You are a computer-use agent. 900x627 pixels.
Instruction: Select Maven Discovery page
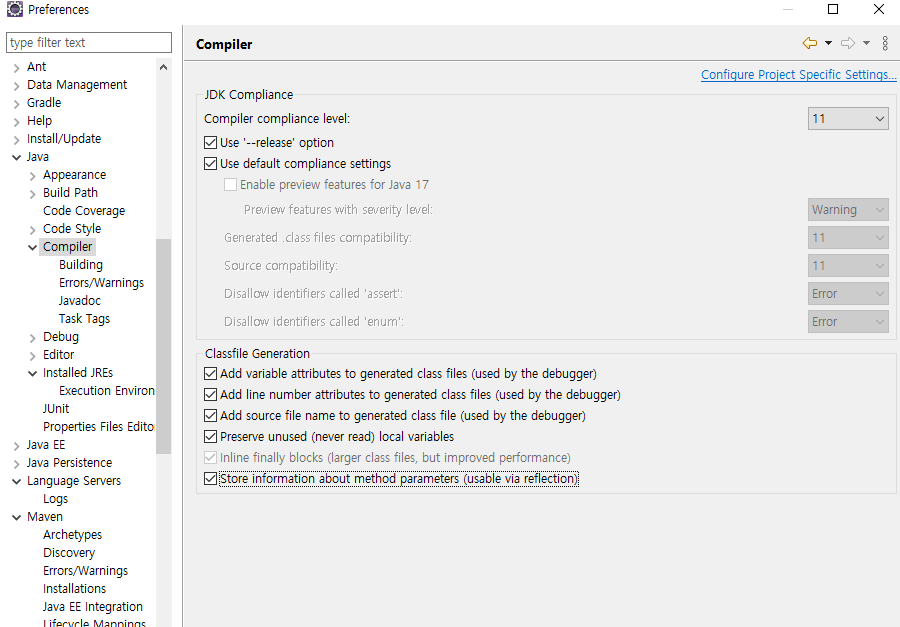coord(69,553)
